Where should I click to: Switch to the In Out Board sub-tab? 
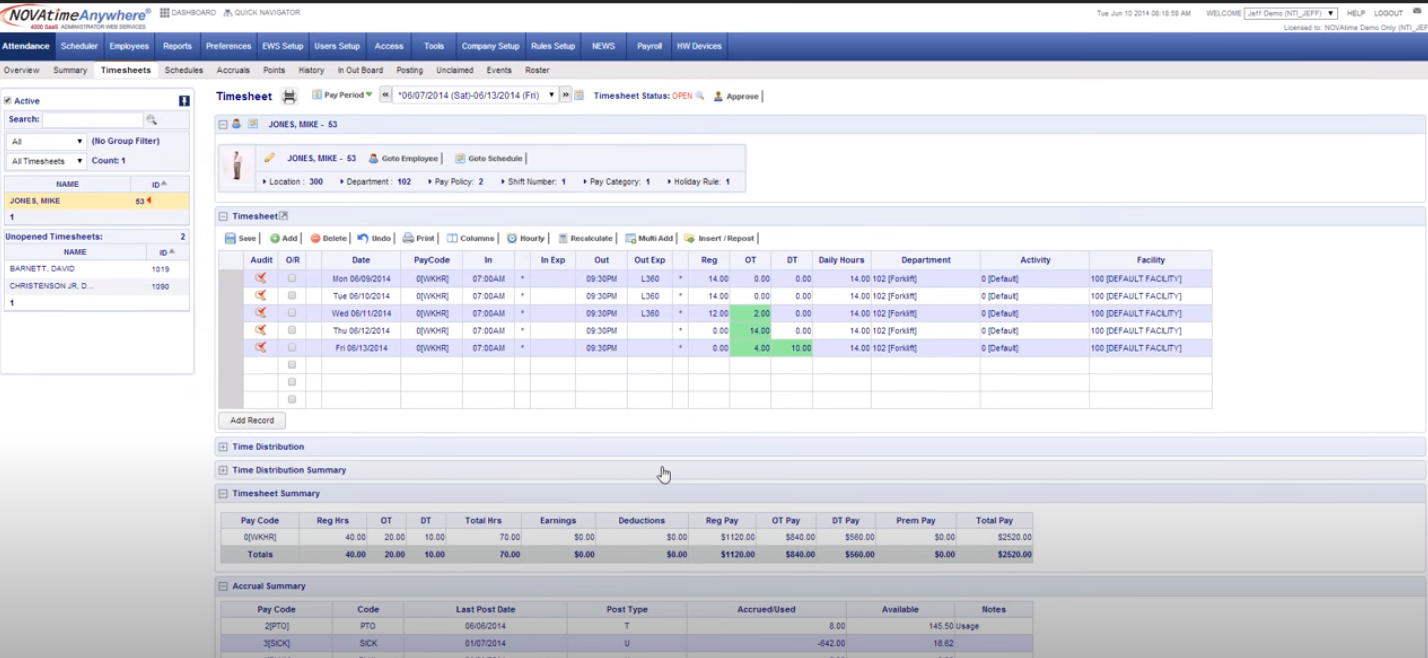[x=360, y=70]
